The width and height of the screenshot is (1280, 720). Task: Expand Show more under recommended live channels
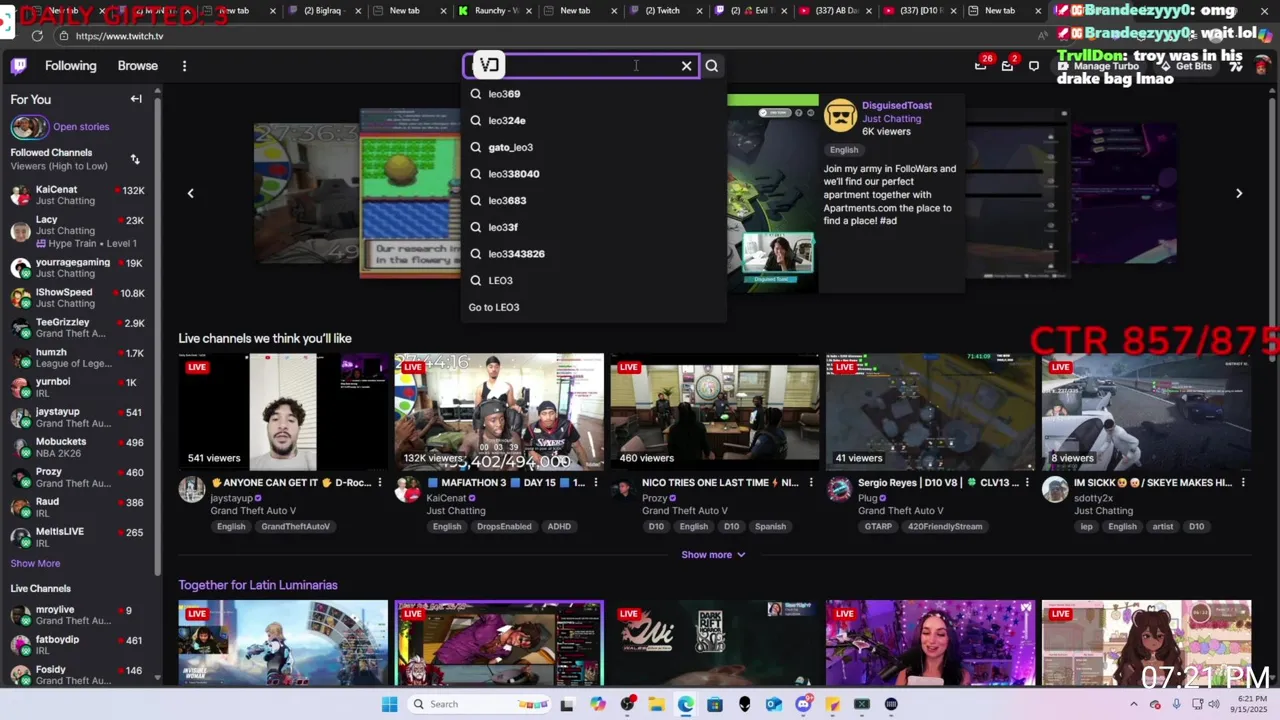713,555
